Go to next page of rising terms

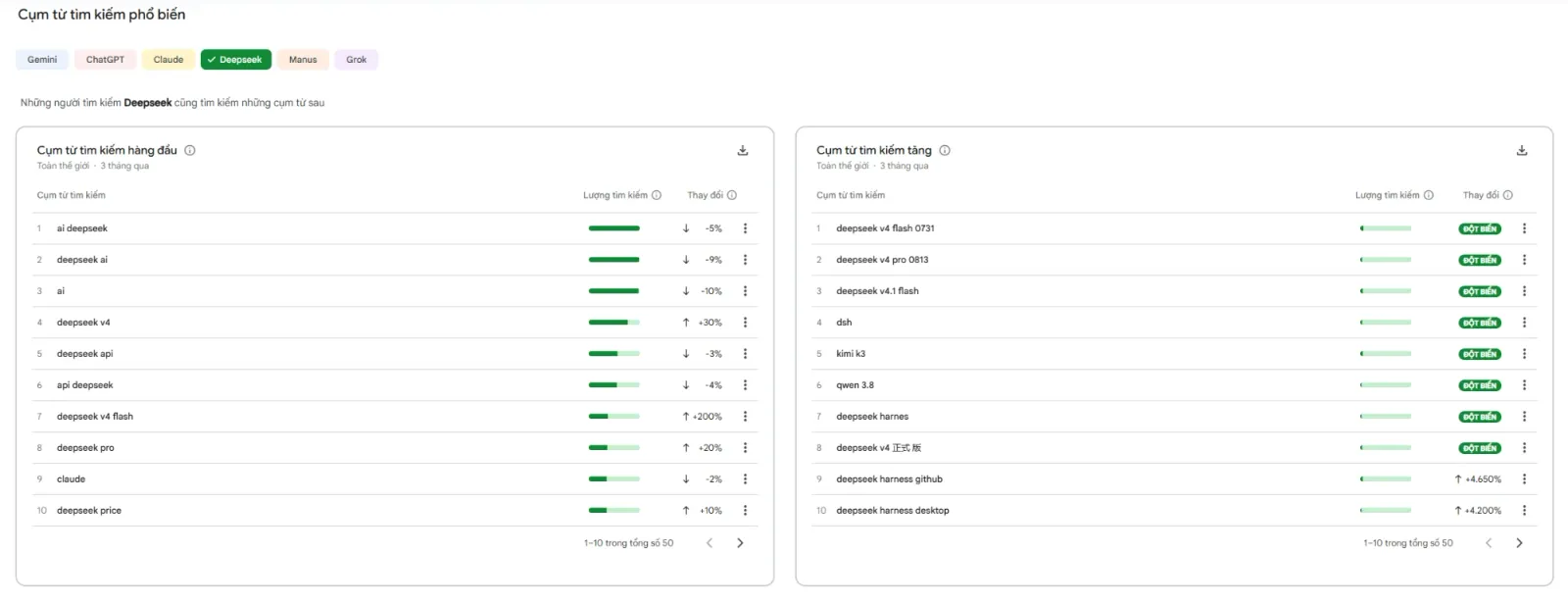point(1519,543)
